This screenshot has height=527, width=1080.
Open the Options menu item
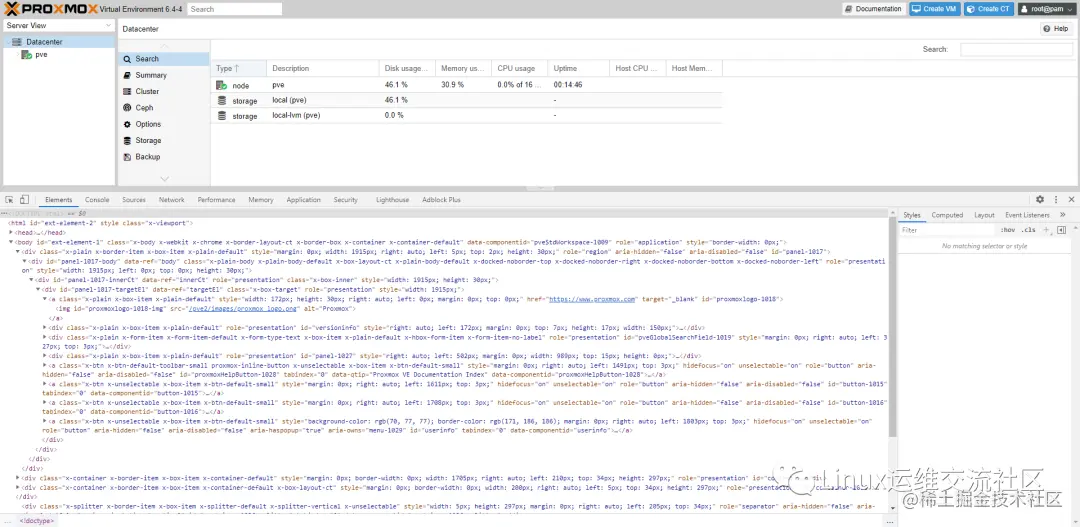pos(163,125)
